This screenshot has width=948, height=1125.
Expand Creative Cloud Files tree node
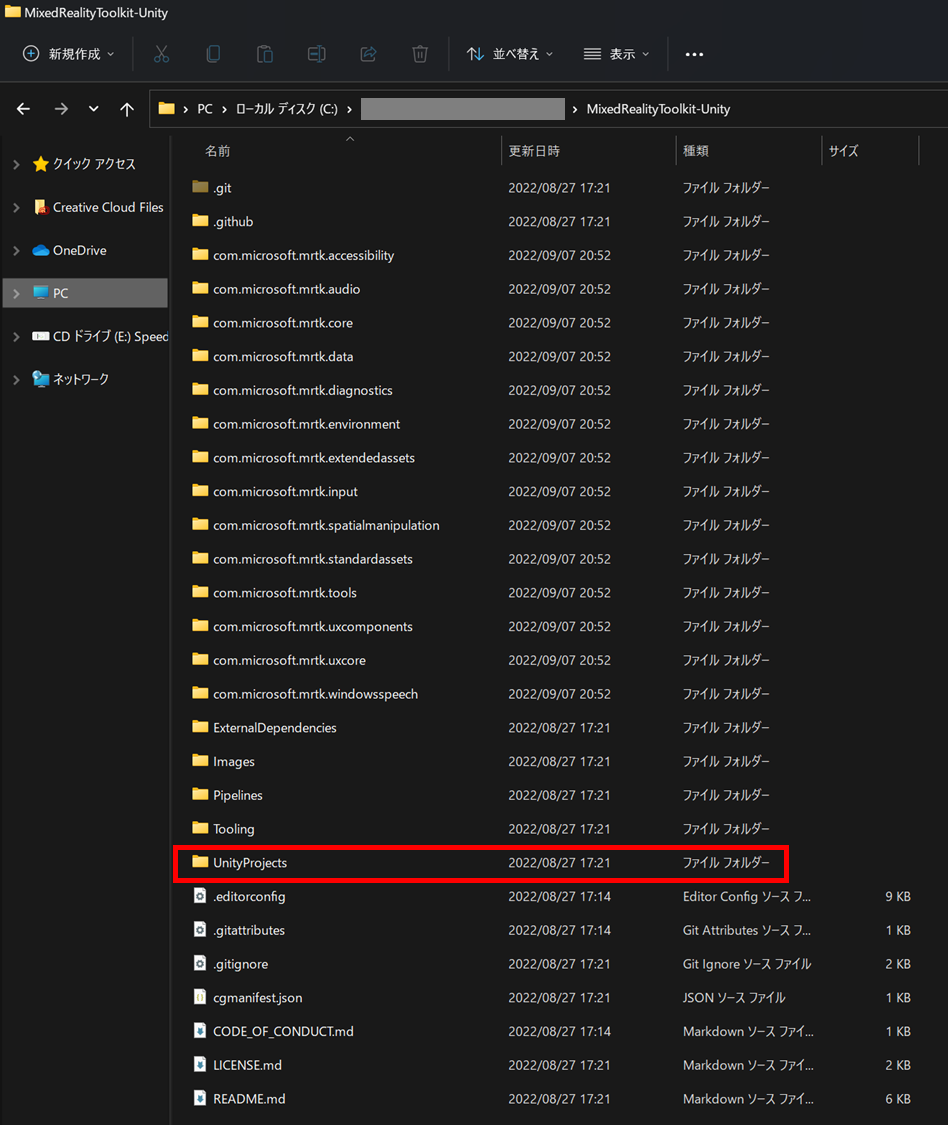17,207
